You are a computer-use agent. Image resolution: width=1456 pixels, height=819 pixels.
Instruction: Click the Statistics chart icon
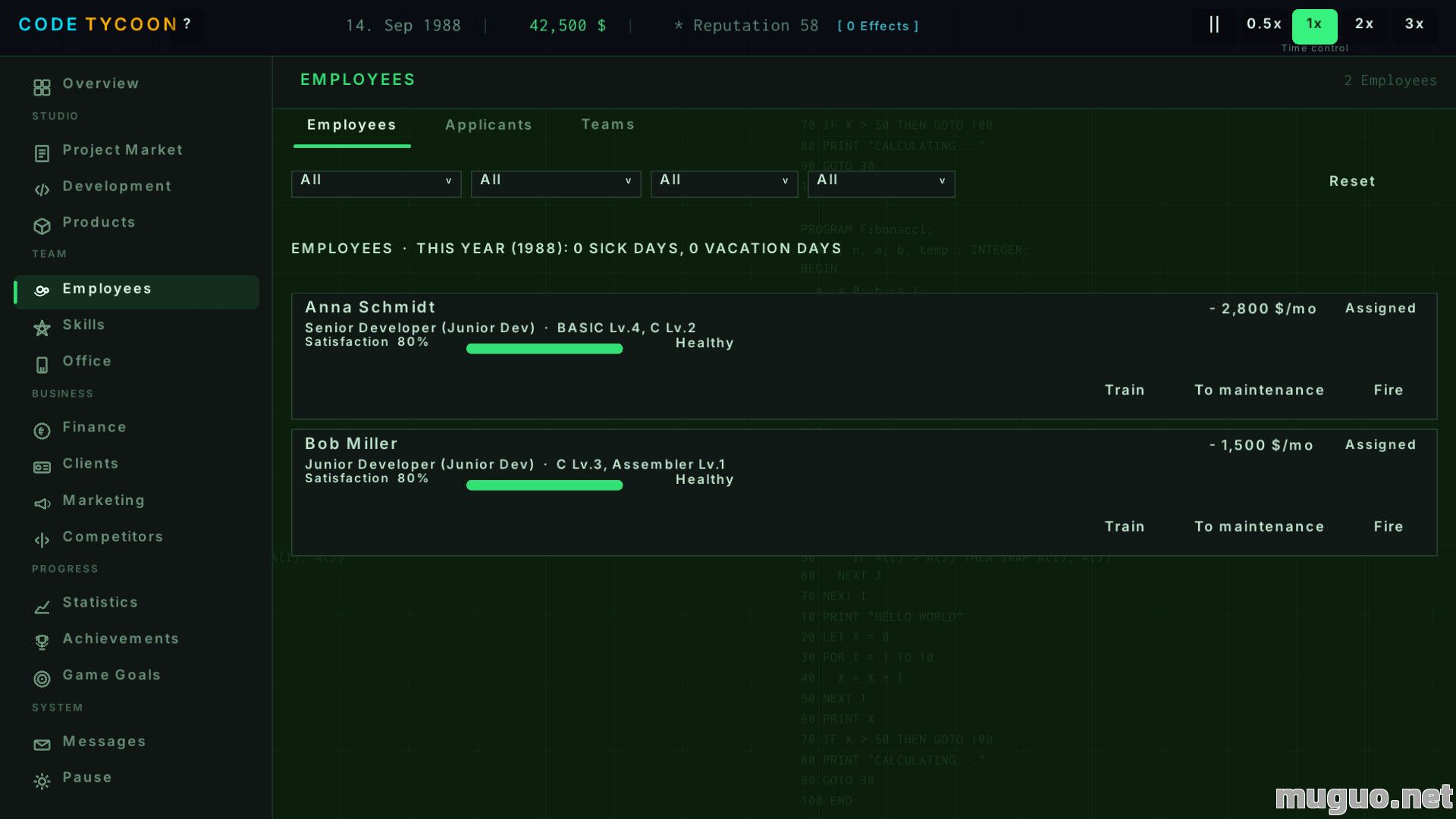[x=42, y=607]
